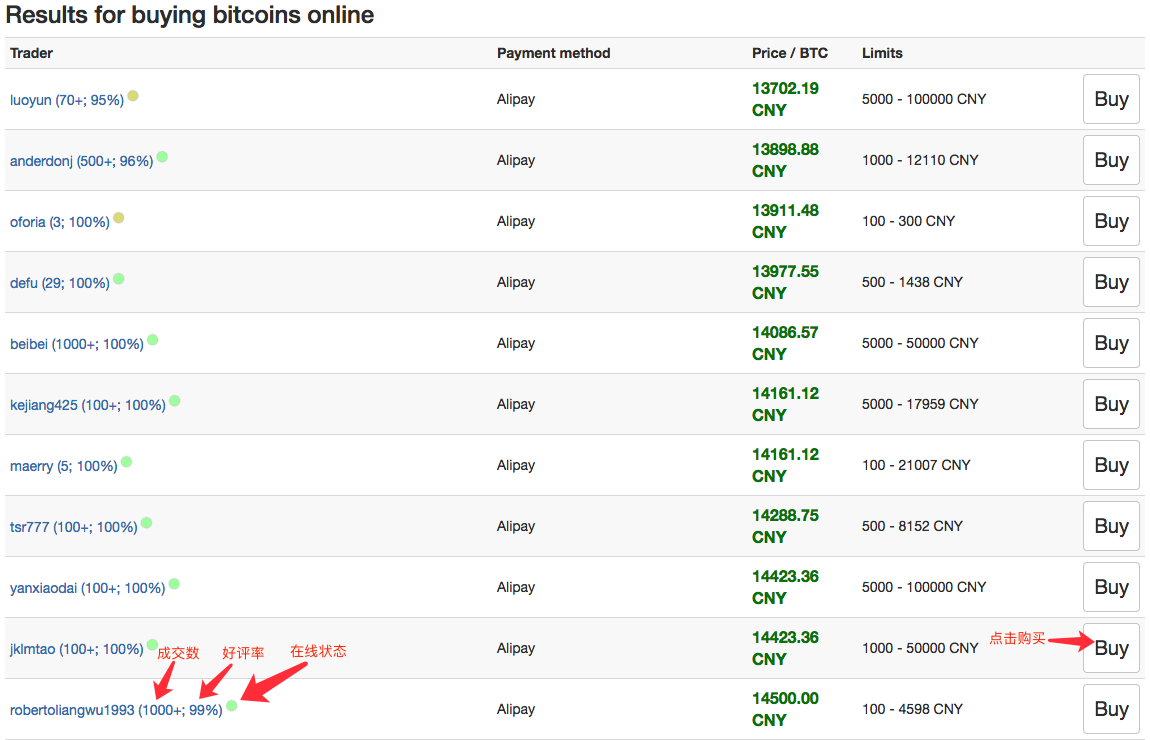This screenshot has height=740, width=1150.
Task: Click Buy in the beibei row
Action: 1111,343
